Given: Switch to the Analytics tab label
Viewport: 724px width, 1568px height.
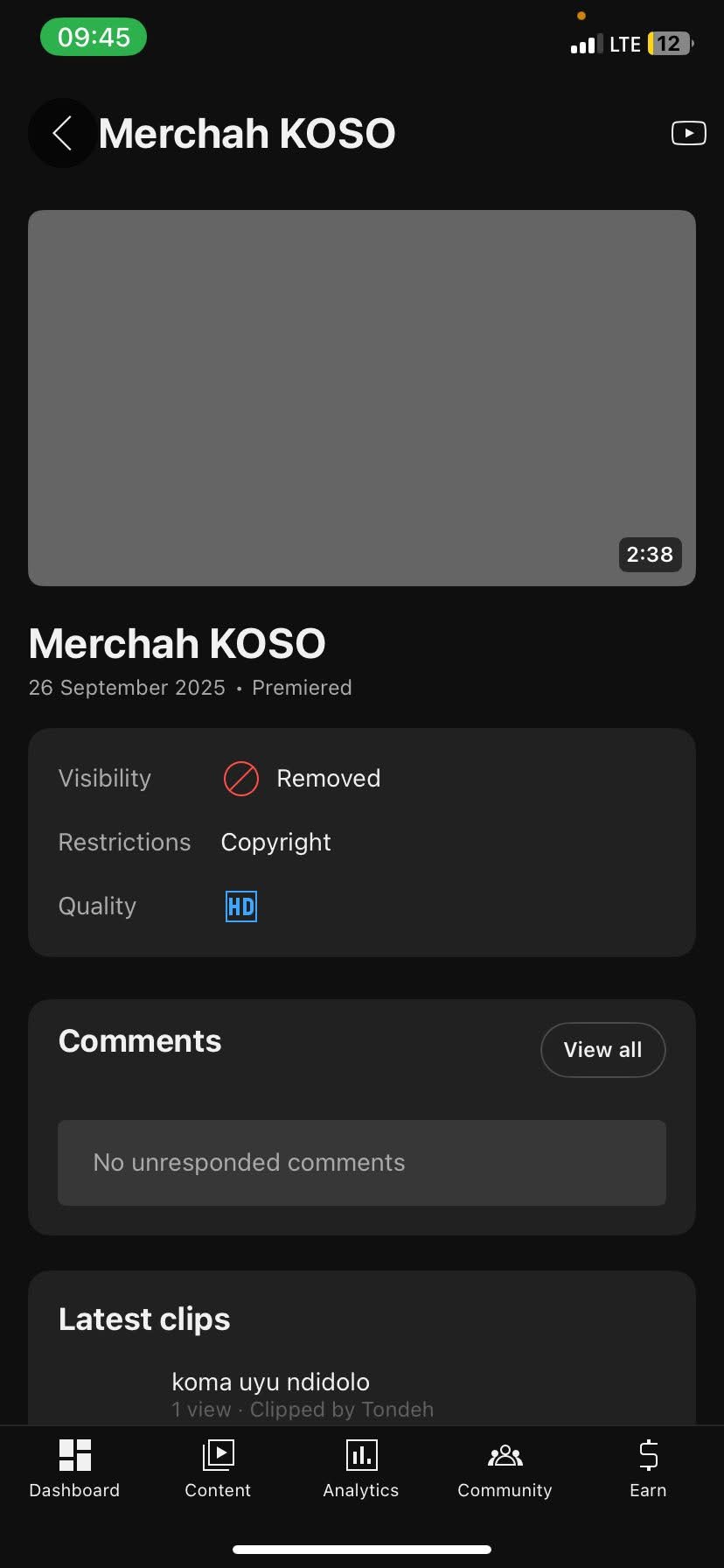Looking at the screenshot, I should (x=361, y=1490).
